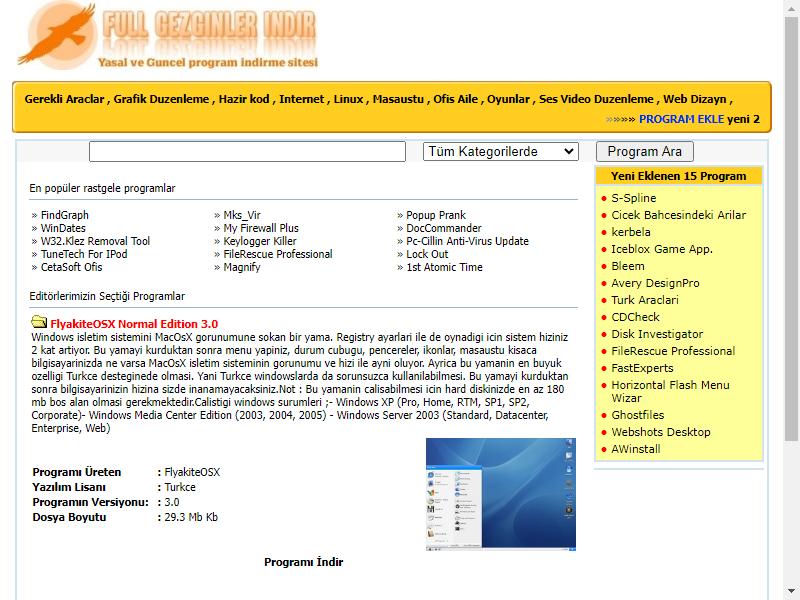Open Ses Video Duzenleme category
The image size is (800, 600).
coord(596,99)
